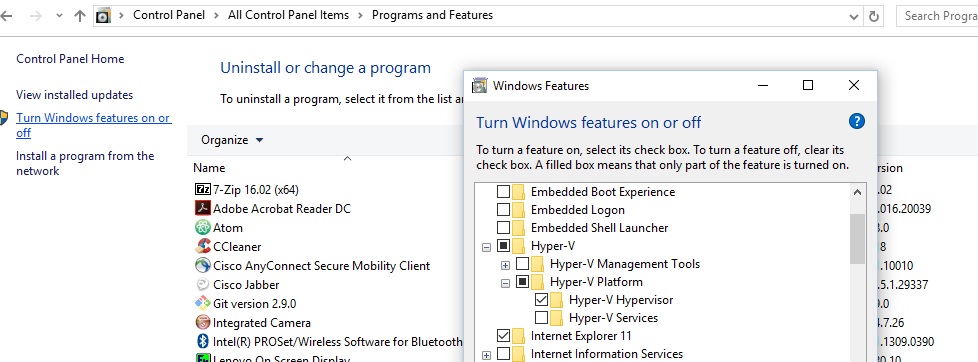
Task: Open the address bar history dropdown
Action: point(855,16)
